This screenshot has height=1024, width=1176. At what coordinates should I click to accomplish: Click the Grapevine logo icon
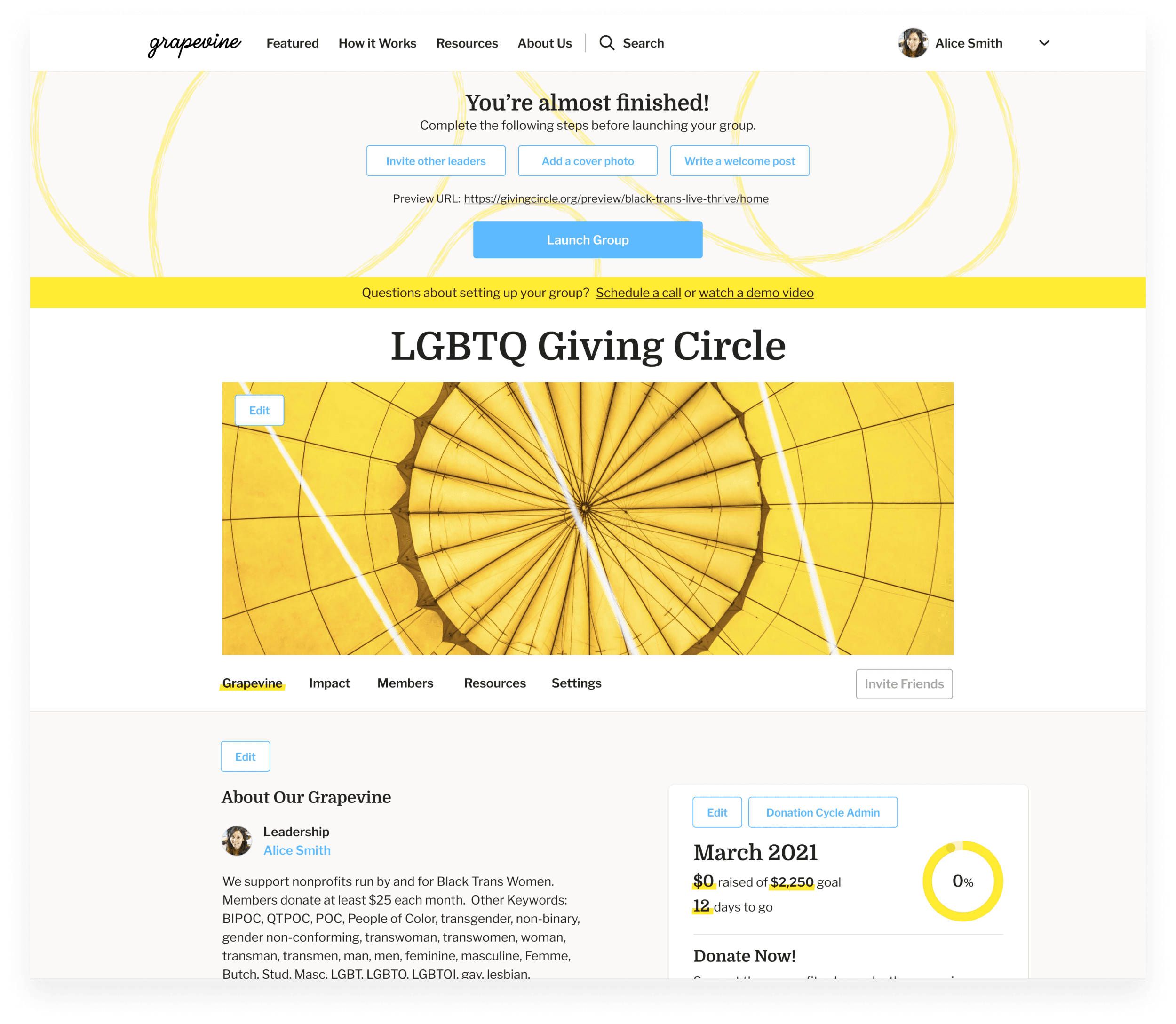coord(193,43)
